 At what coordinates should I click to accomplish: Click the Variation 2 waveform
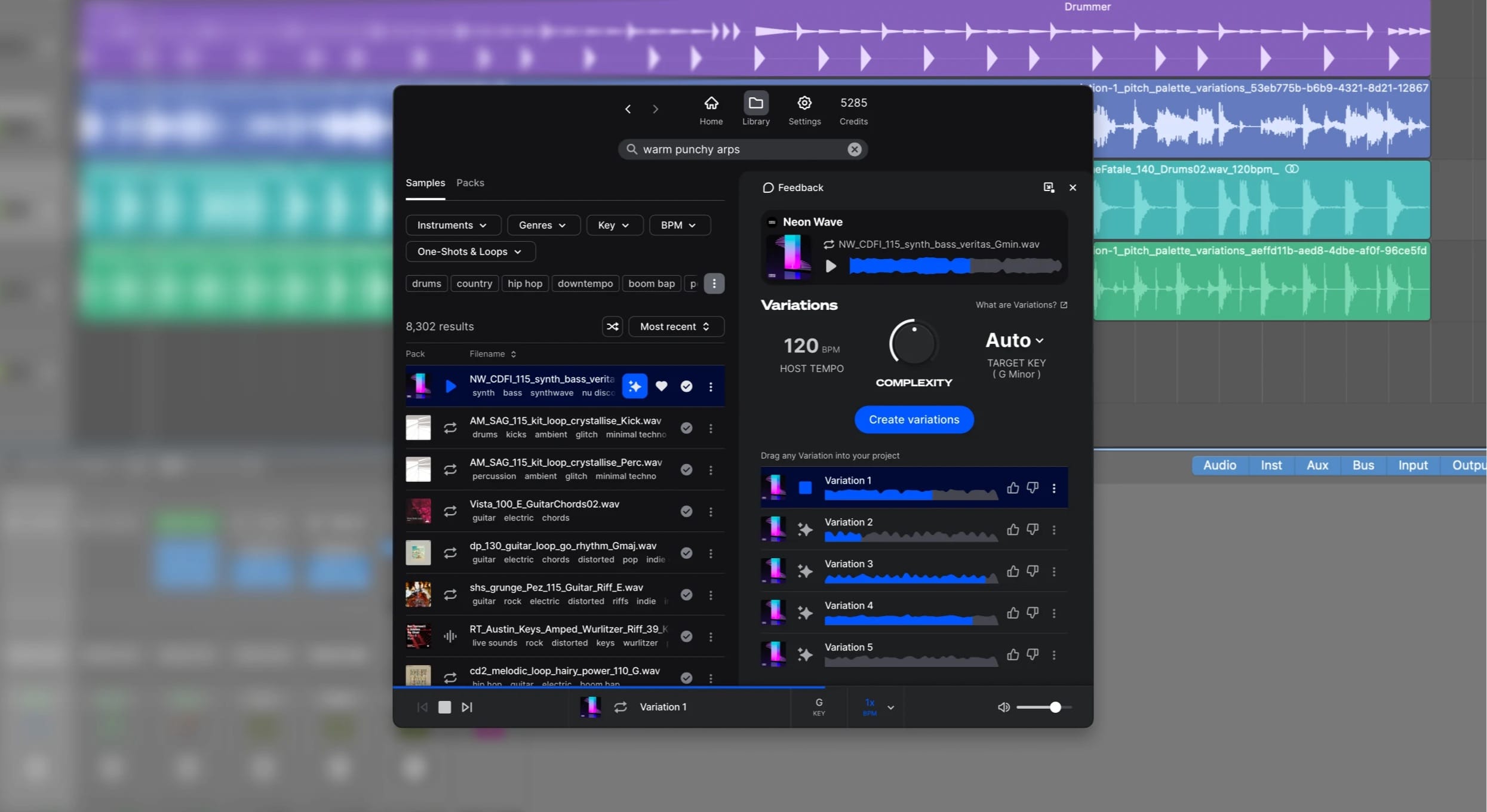tap(911, 536)
